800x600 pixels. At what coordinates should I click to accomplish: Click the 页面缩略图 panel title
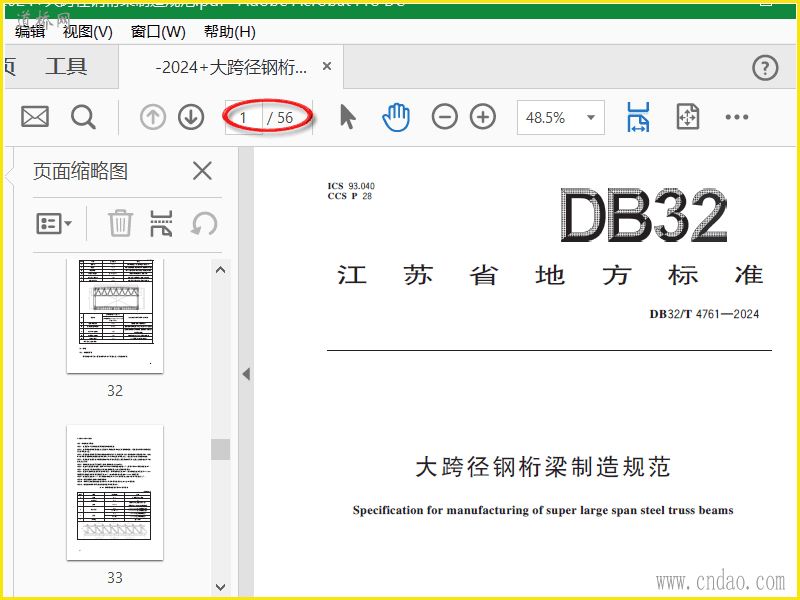pyautogui.click(x=80, y=171)
